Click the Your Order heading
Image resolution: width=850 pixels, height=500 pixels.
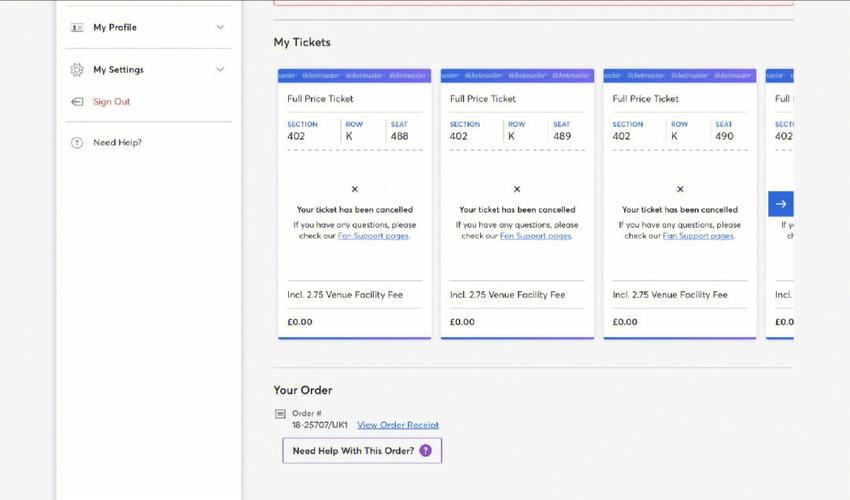(x=302, y=390)
